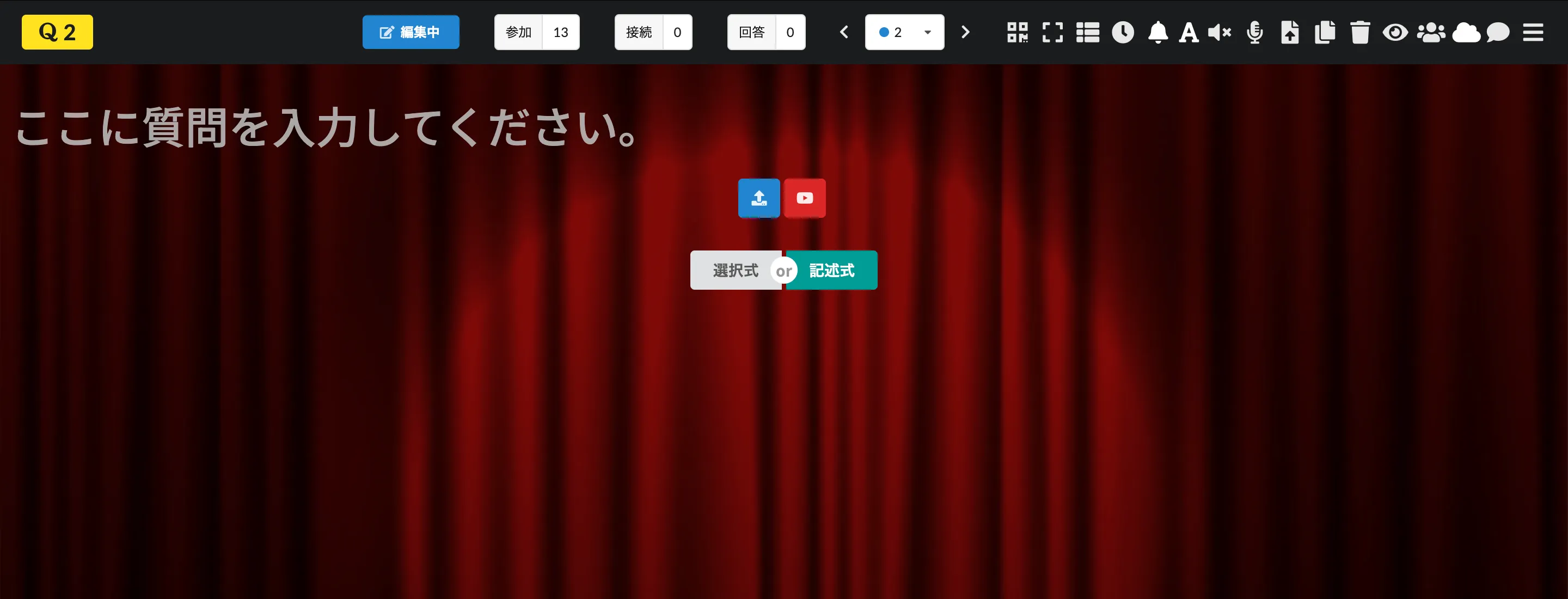Delete question with trash icon

(1360, 32)
